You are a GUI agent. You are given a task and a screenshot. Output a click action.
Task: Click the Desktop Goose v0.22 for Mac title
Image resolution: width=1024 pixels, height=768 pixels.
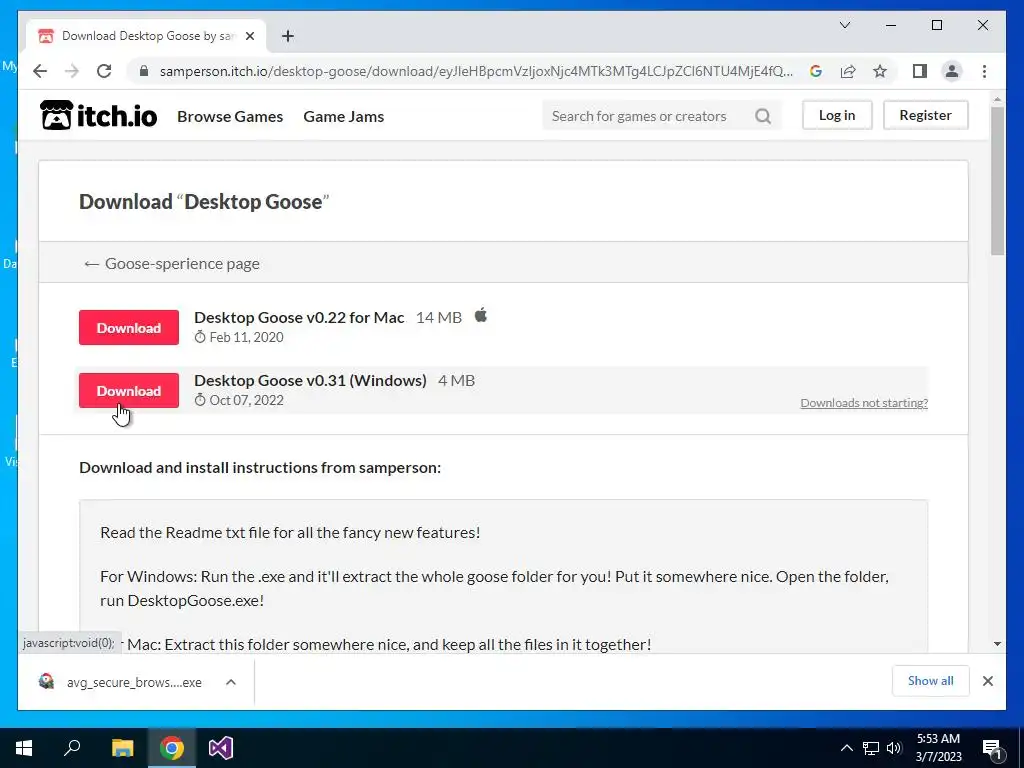click(x=299, y=317)
